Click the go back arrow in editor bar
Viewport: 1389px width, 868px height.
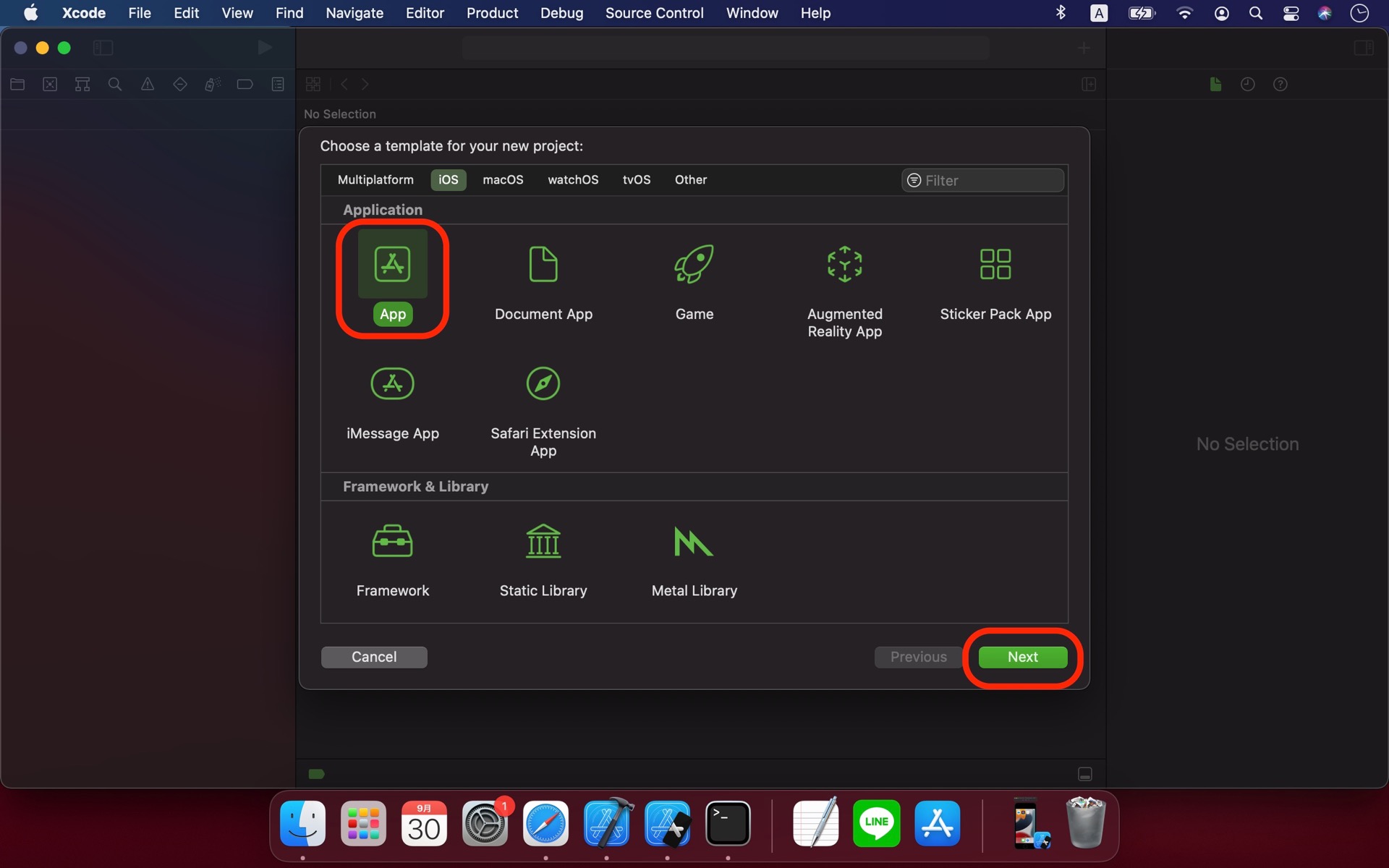344,85
